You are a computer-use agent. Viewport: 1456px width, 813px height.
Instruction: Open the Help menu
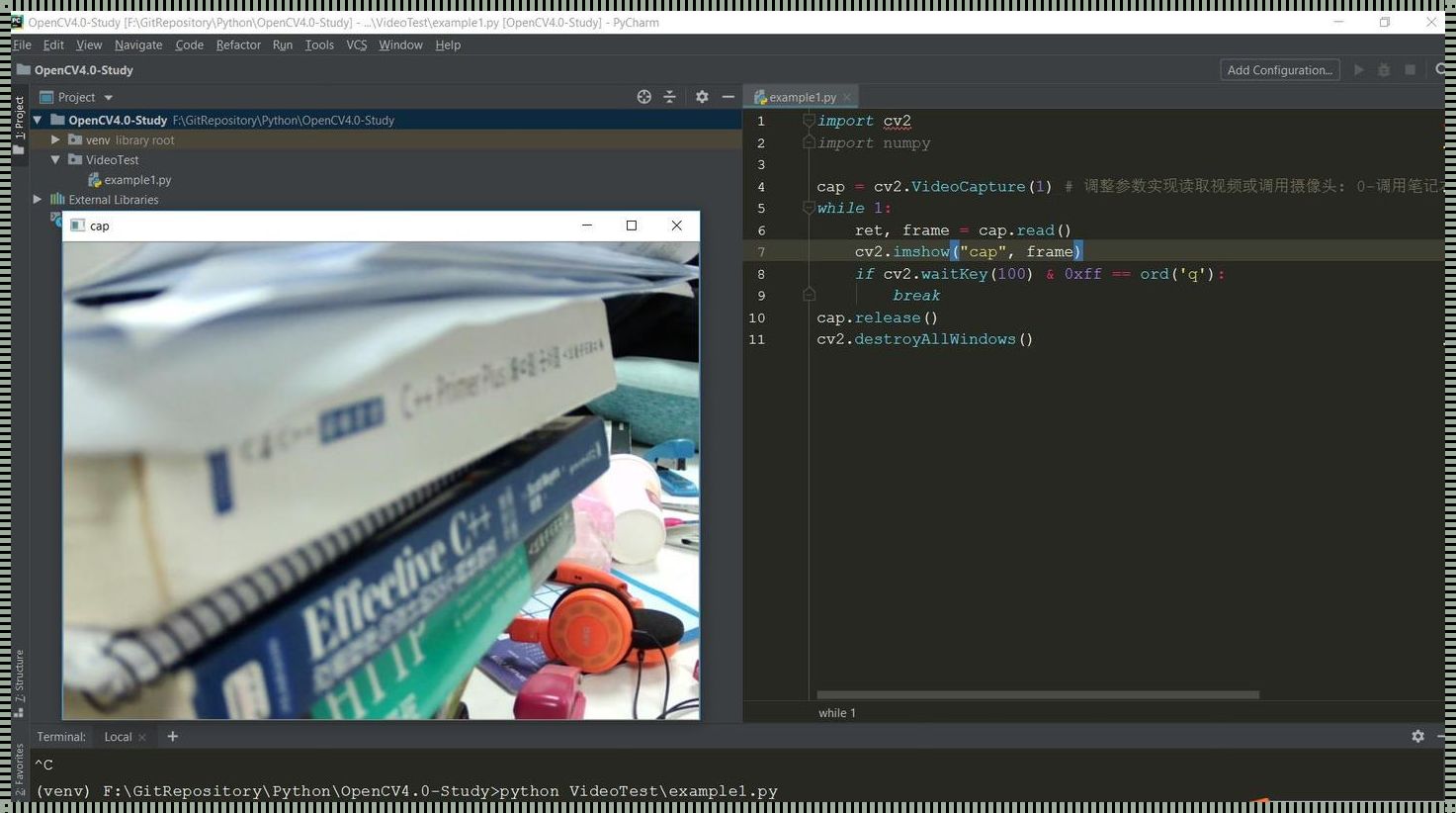pyautogui.click(x=448, y=45)
